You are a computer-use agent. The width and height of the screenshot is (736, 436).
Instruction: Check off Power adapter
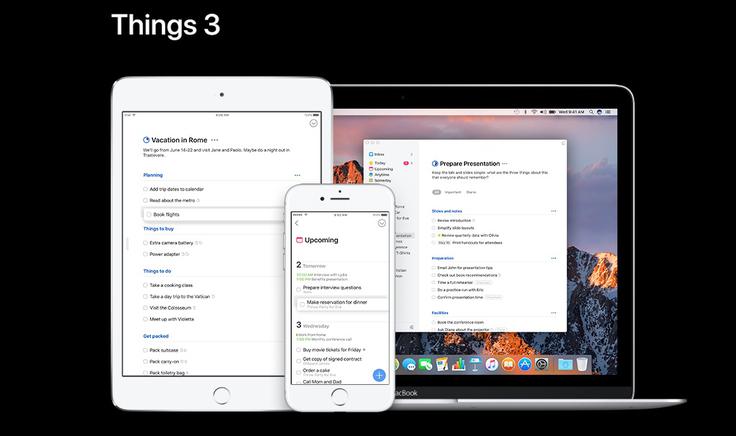[x=145, y=254]
